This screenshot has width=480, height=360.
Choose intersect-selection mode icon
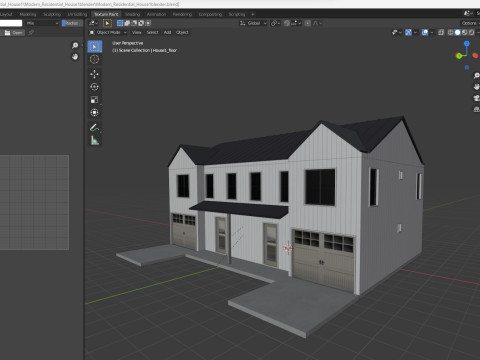[x=148, y=23]
